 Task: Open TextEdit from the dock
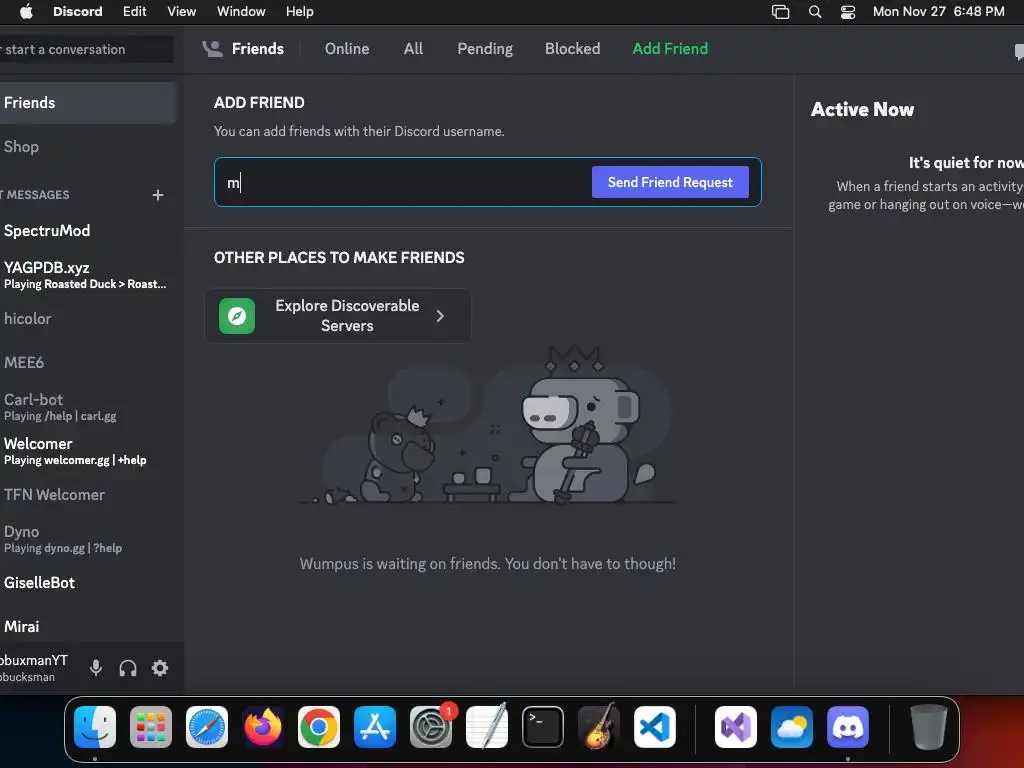pyautogui.click(x=487, y=727)
